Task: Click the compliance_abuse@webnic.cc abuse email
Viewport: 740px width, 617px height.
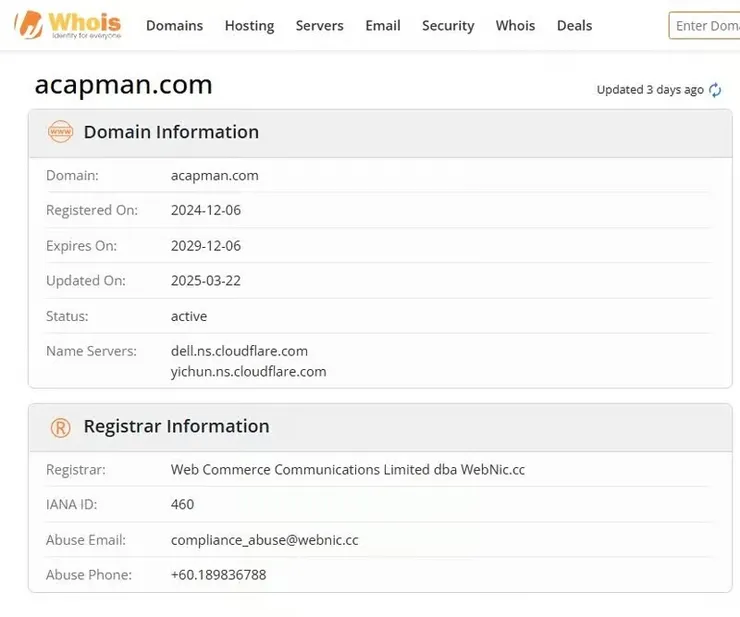Action: click(264, 540)
